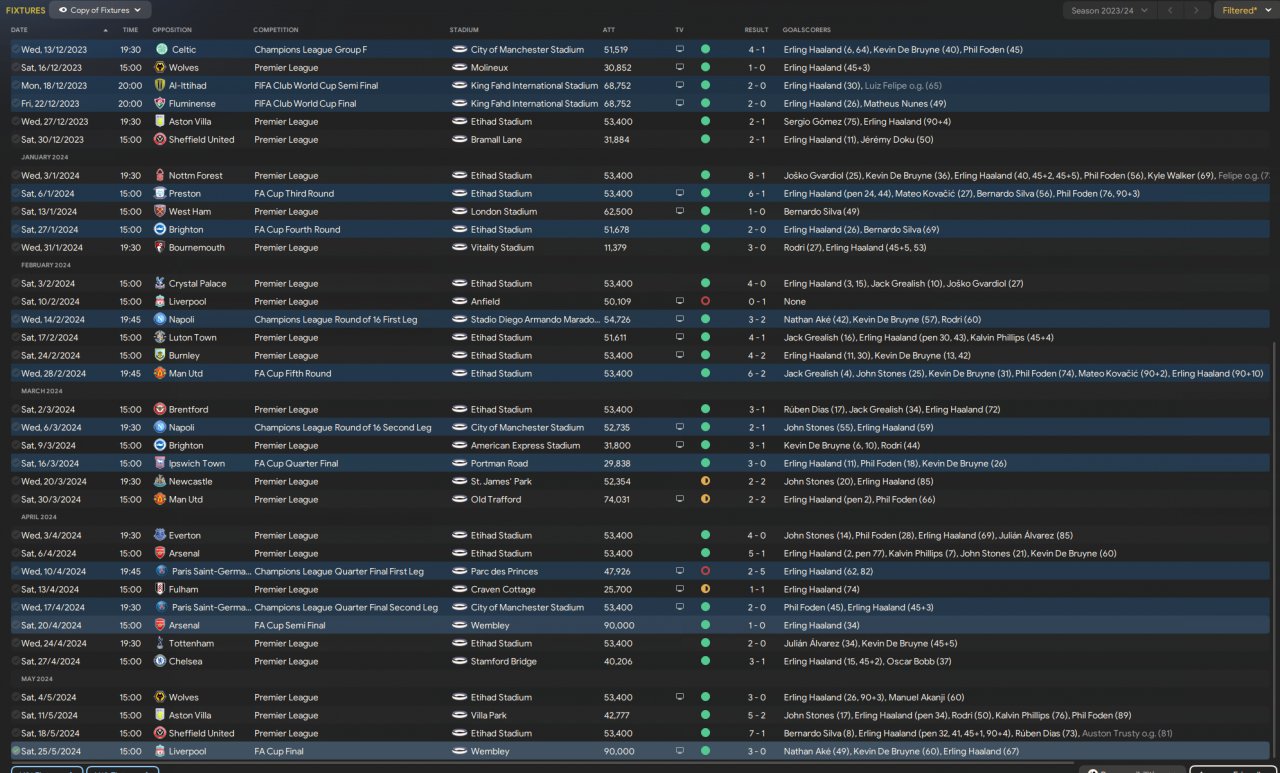Click the Portman Road stadium name
This screenshot has width=1280, height=773.
tap(499, 463)
